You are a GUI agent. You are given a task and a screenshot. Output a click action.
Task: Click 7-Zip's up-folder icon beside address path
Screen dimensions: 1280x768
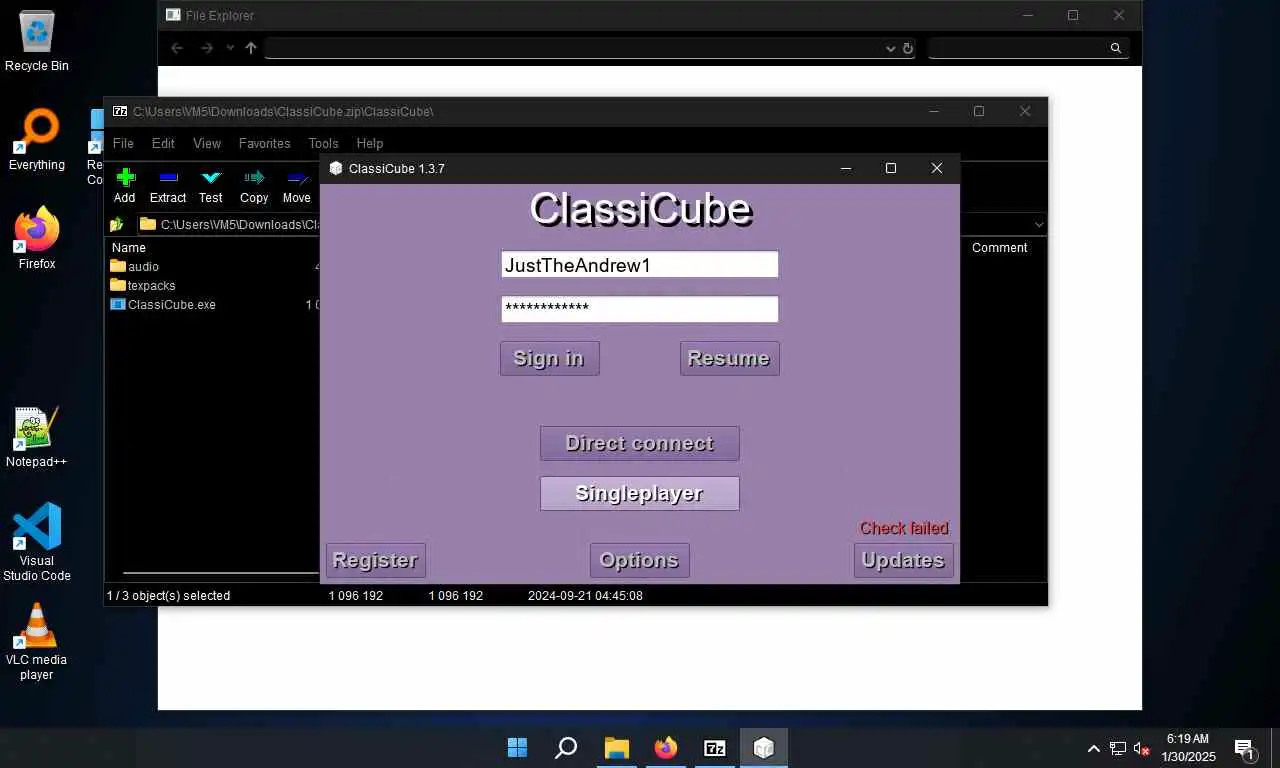(x=117, y=224)
